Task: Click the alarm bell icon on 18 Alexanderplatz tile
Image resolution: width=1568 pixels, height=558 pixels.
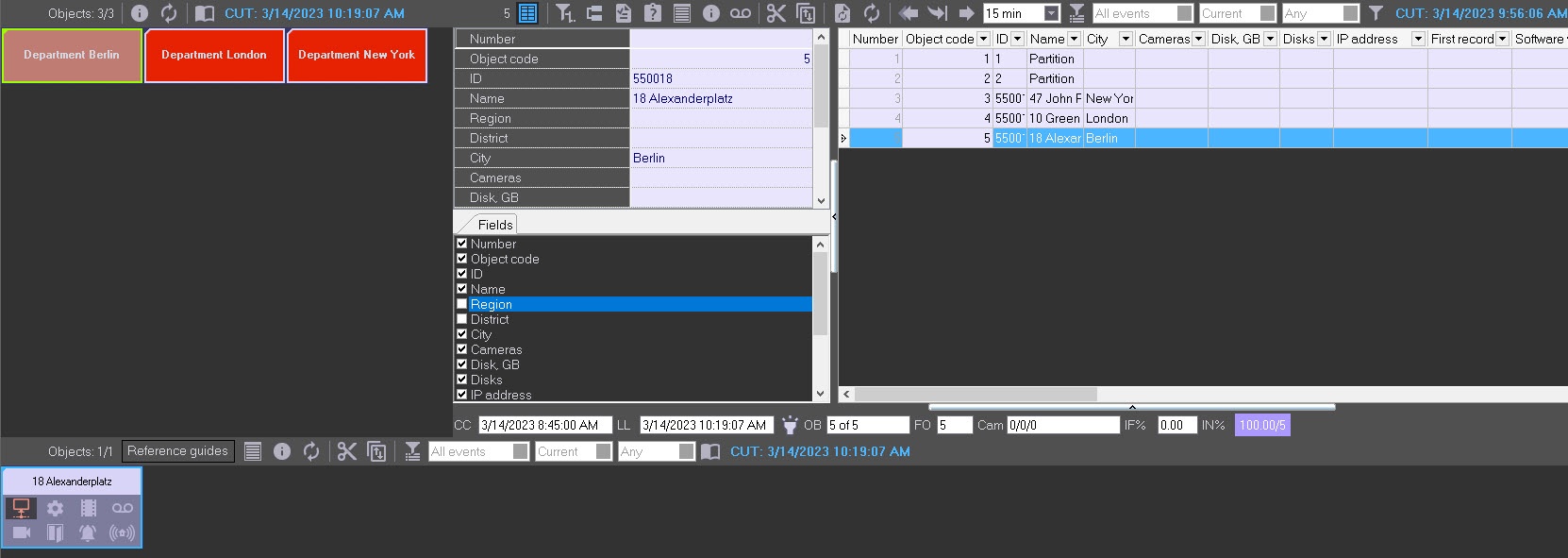Action: [x=88, y=533]
